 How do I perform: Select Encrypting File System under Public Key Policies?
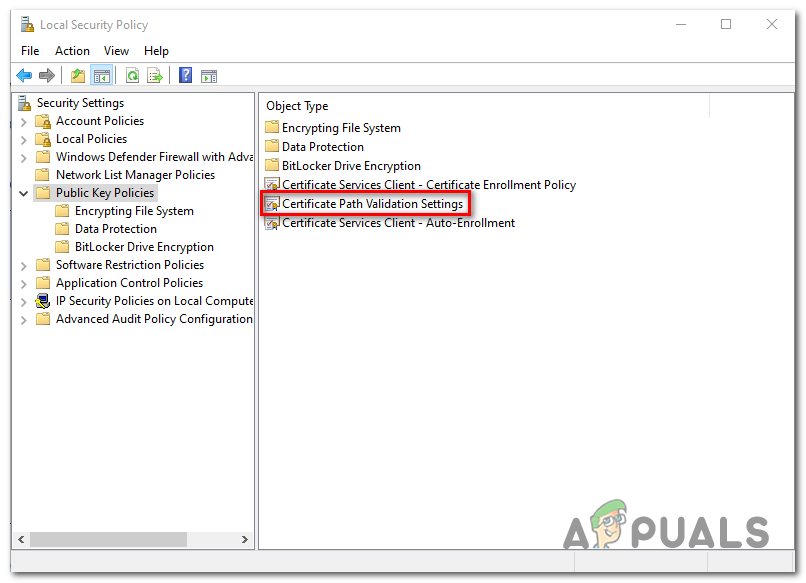point(134,211)
